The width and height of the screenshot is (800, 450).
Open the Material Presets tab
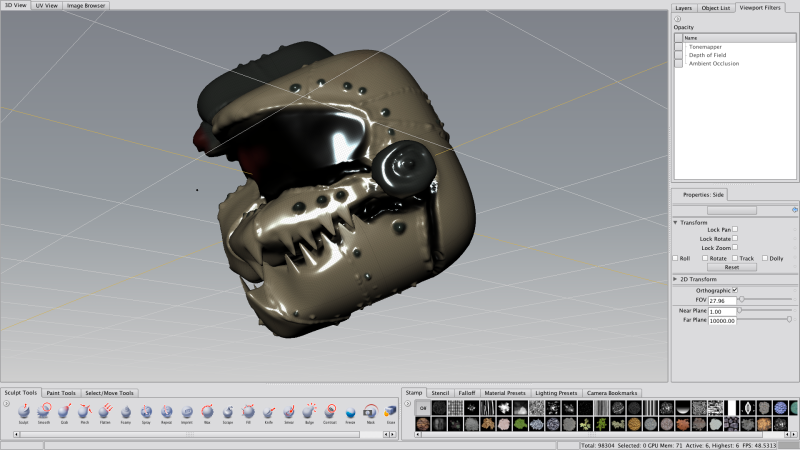505,393
